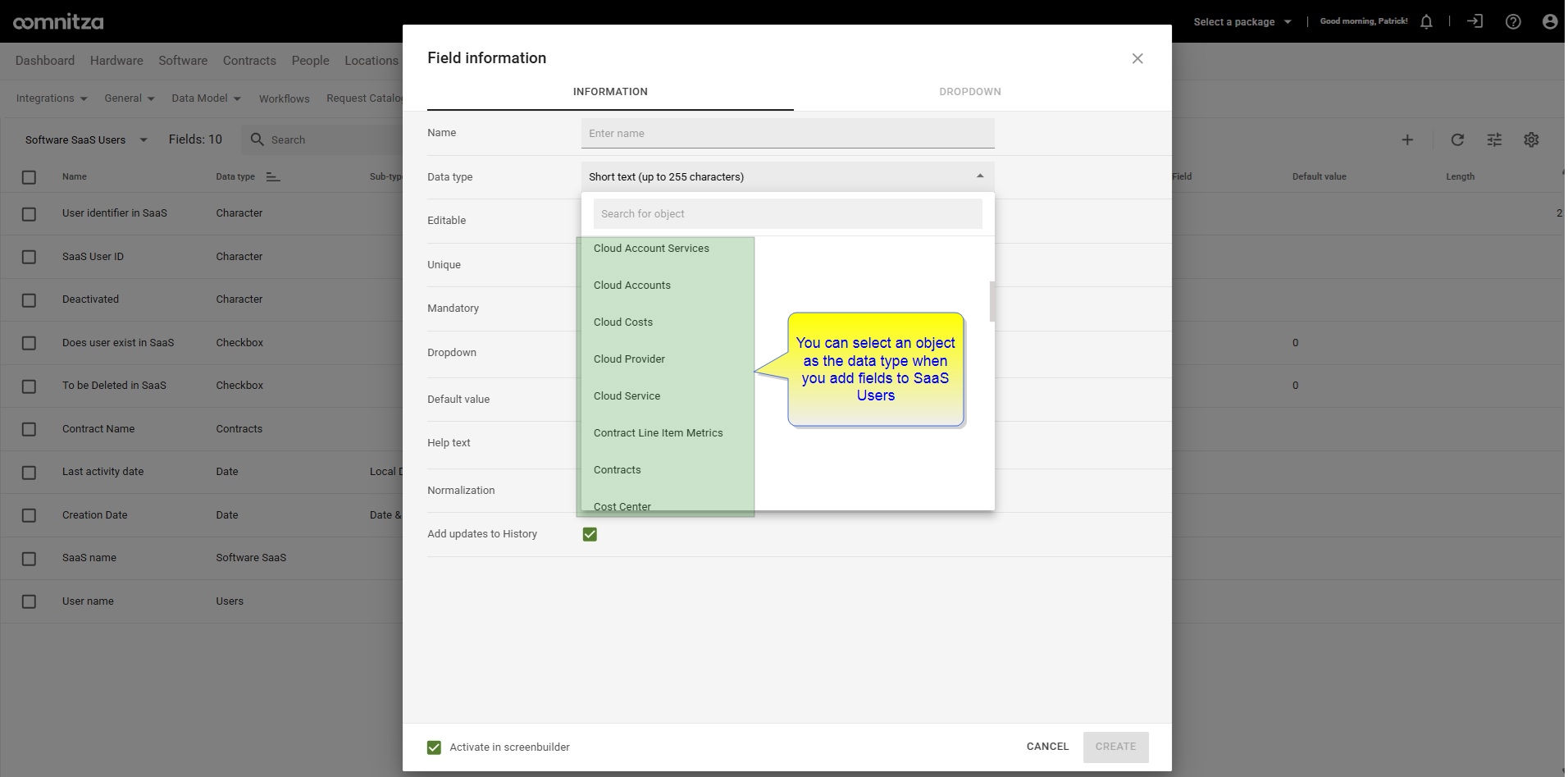
Task: Select Contracts option in object list
Action: point(617,470)
